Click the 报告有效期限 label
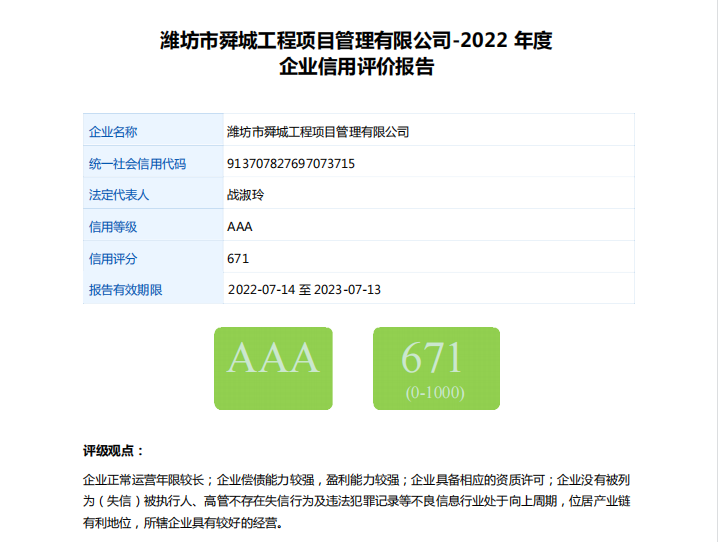Image resolution: width=718 pixels, height=542 pixels. coord(125,290)
